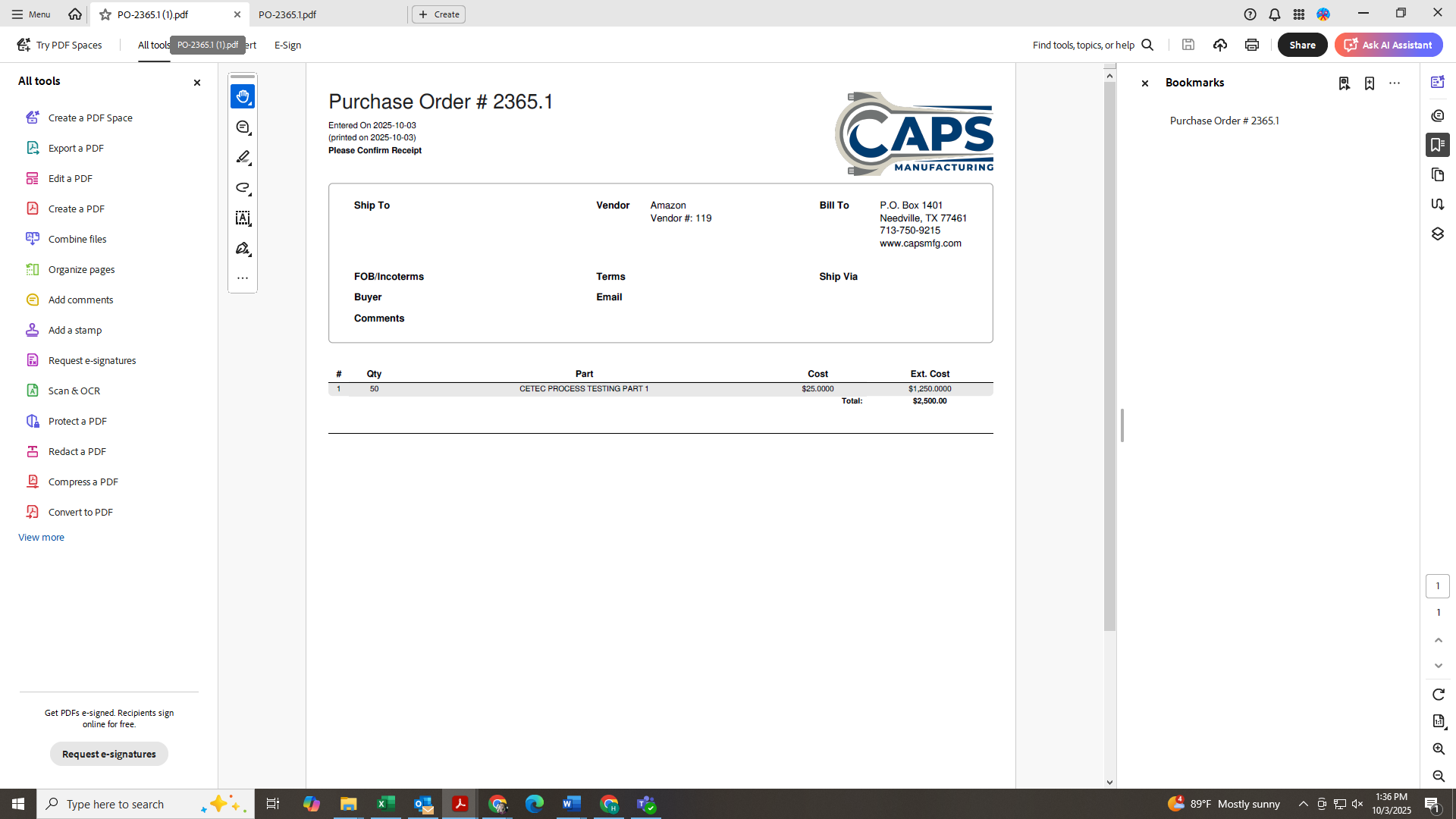
Task: Open the fill and sign pen tool
Action: point(243,249)
